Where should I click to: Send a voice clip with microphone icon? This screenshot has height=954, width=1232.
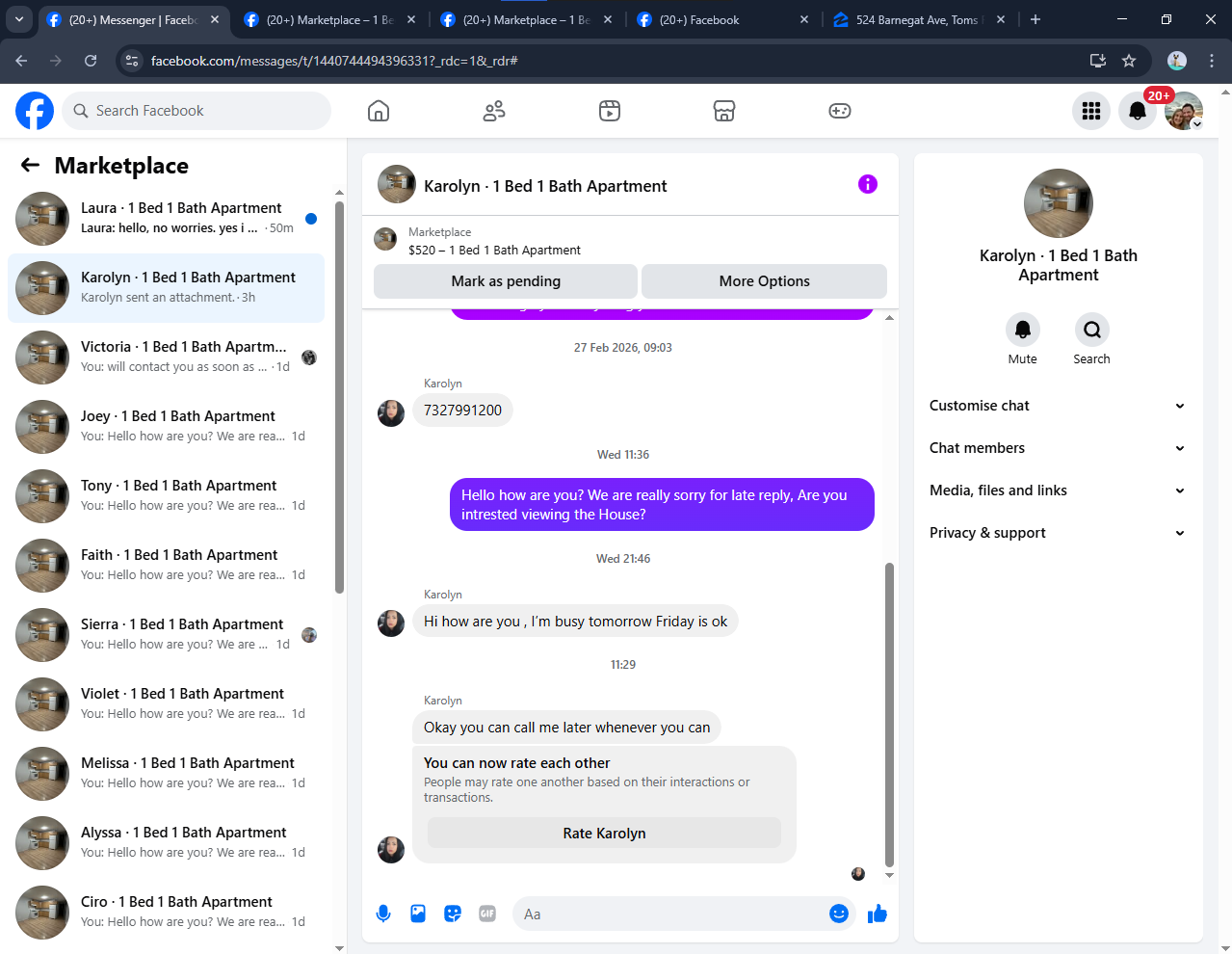coord(383,914)
